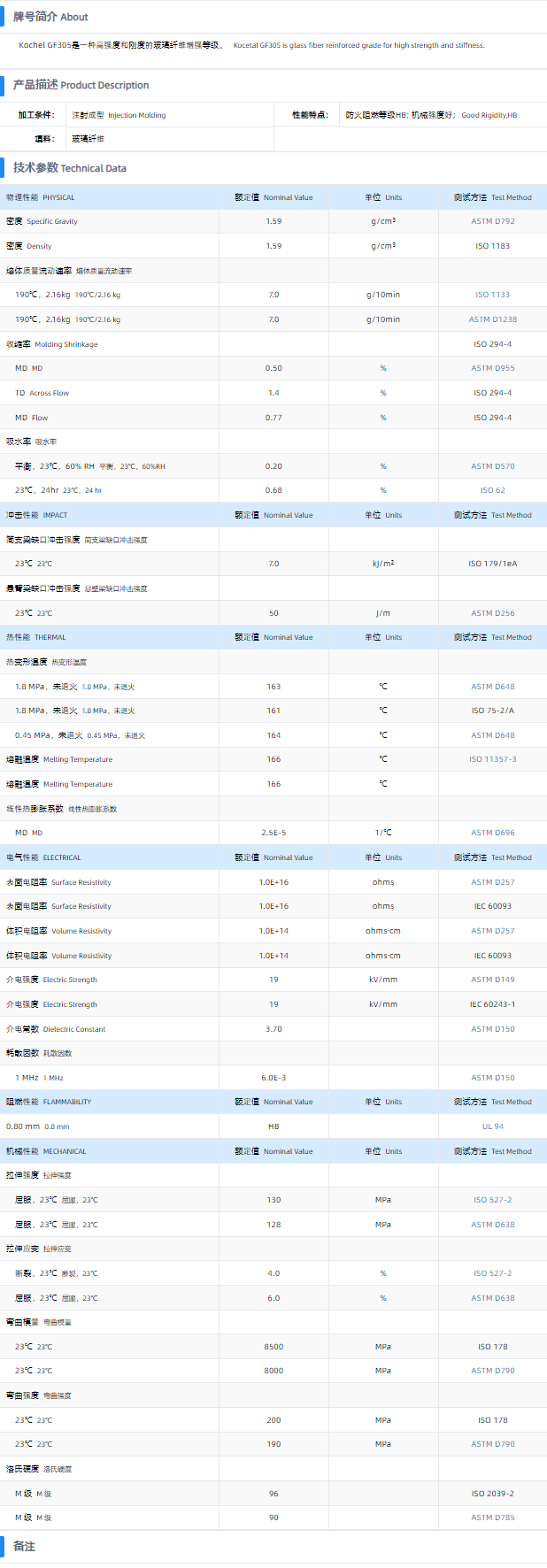Click the ISO 11357-3 melting temperature link
The height and width of the screenshot is (1568, 547).
click(492, 759)
